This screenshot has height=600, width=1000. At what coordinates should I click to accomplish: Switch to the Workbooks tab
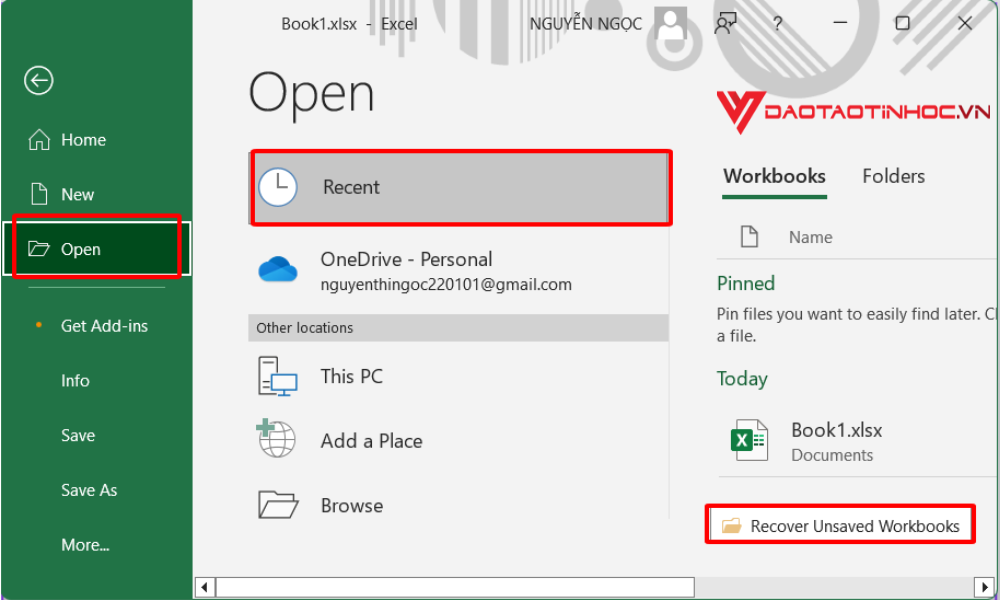point(774,177)
